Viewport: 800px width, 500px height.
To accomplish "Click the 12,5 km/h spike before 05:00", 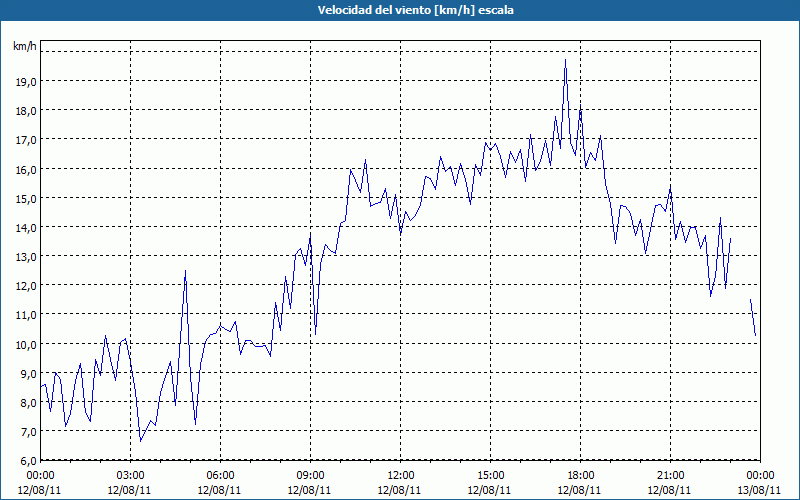I will point(185,271).
